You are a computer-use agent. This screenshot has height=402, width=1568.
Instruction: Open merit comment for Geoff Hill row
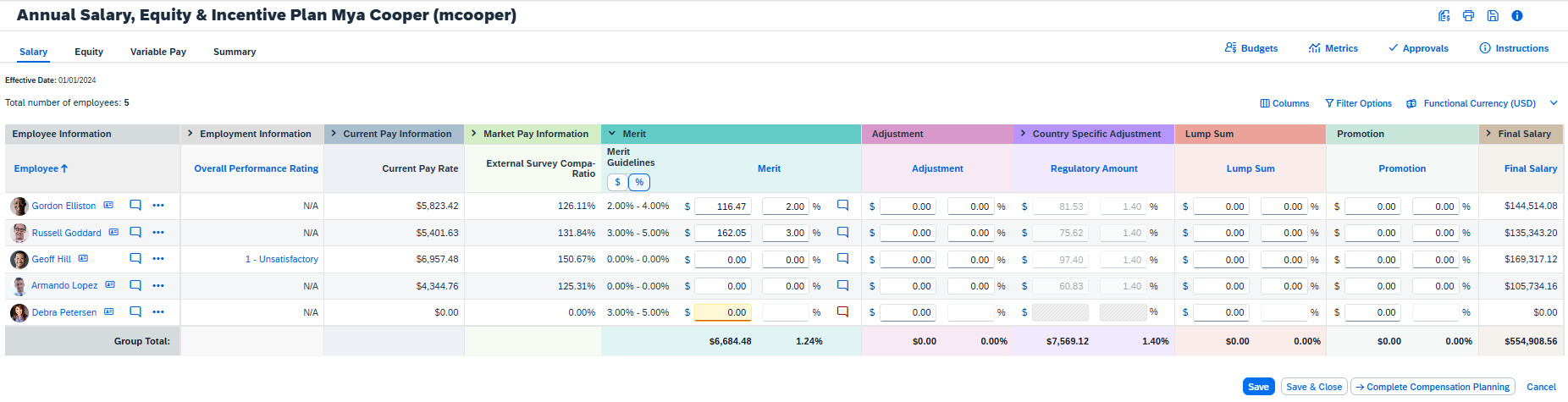[842, 259]
